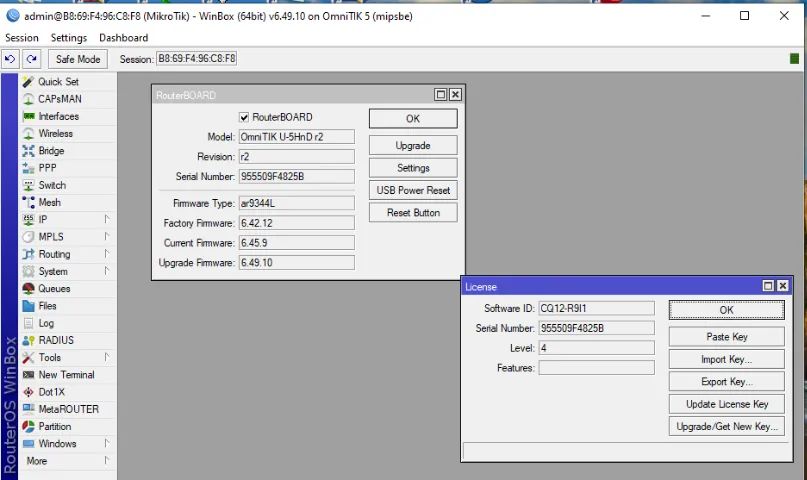Close the License window

click(783, 286)
